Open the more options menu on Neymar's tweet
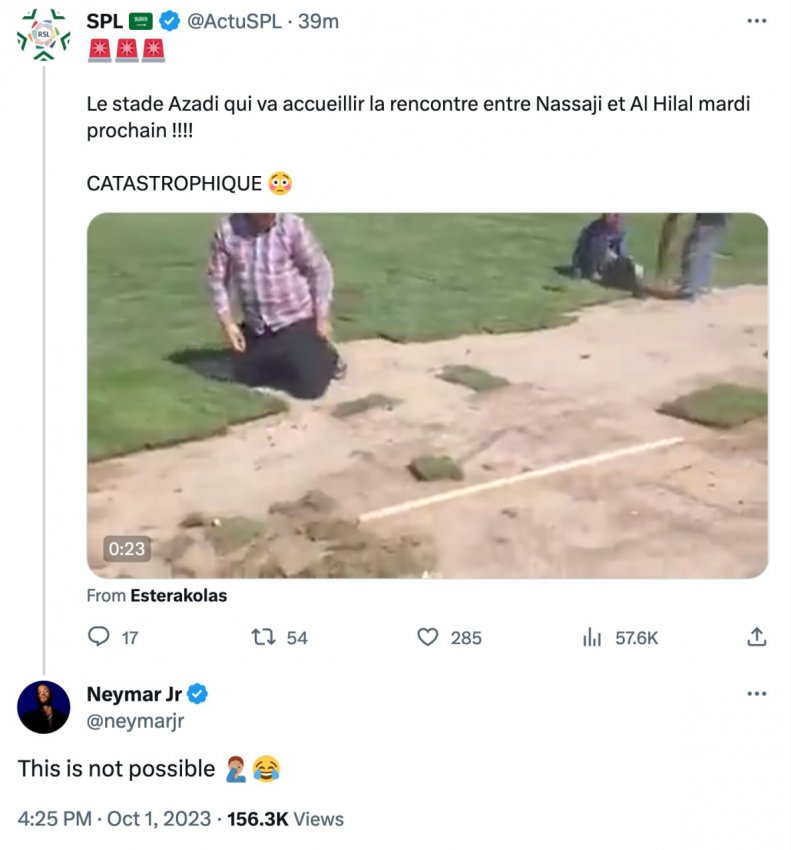 click(x=757, y=694)
